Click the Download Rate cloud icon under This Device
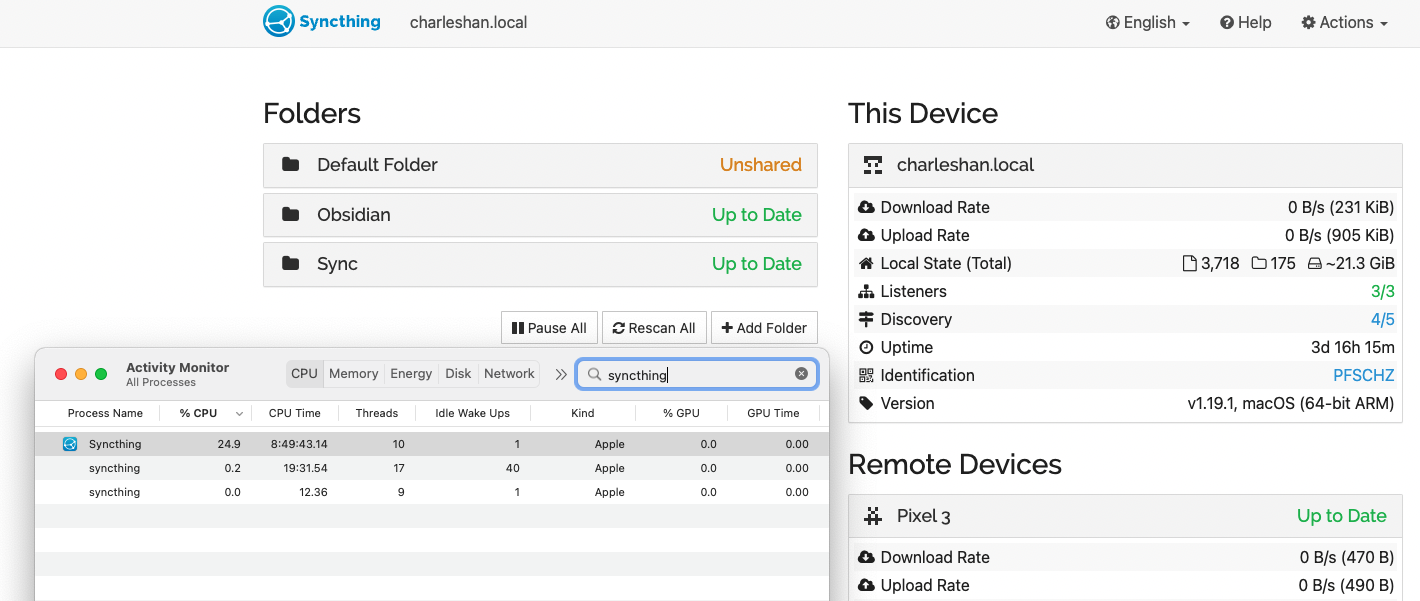Image resolution: width=1420 pixels, height=601 pixels. [866, 208]
